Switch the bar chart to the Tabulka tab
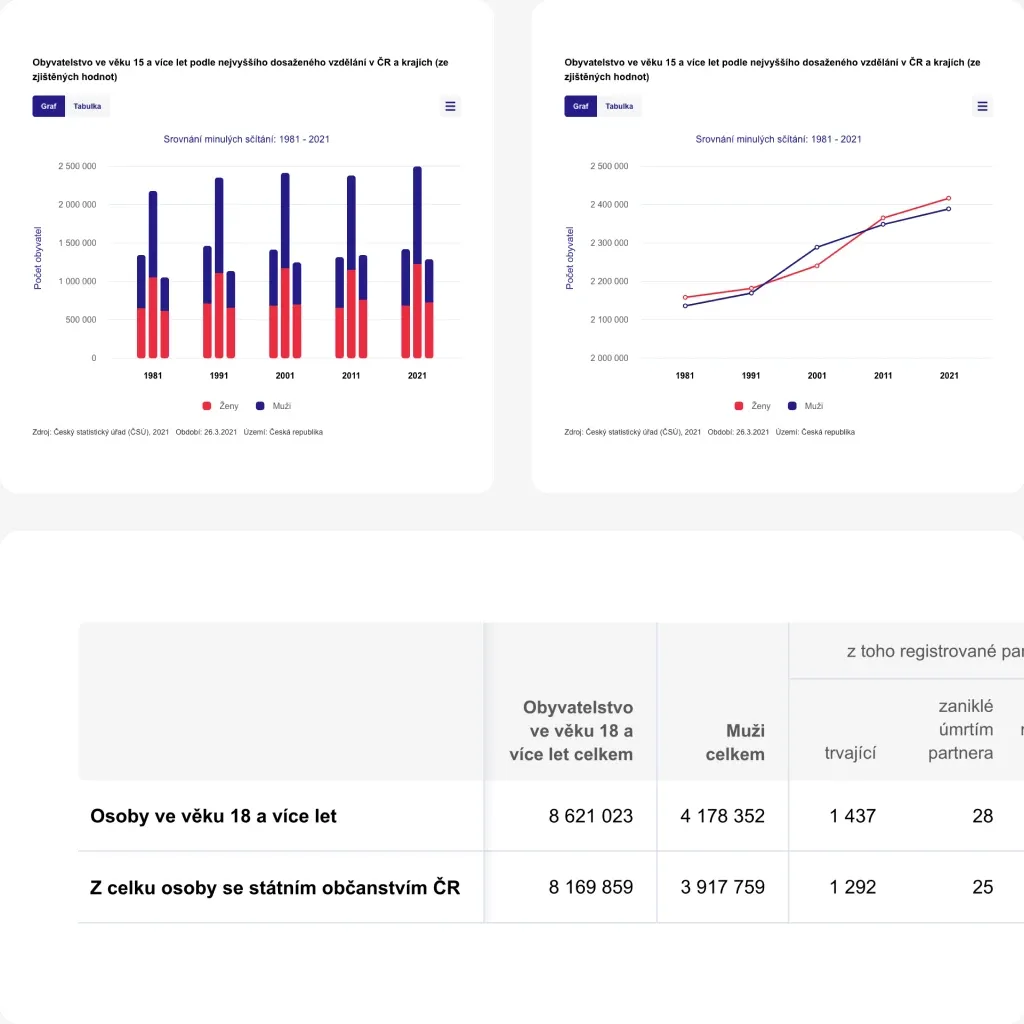Image resolution: width=1024 pixels, height=1024 pixels. click(x=88, y=106)
